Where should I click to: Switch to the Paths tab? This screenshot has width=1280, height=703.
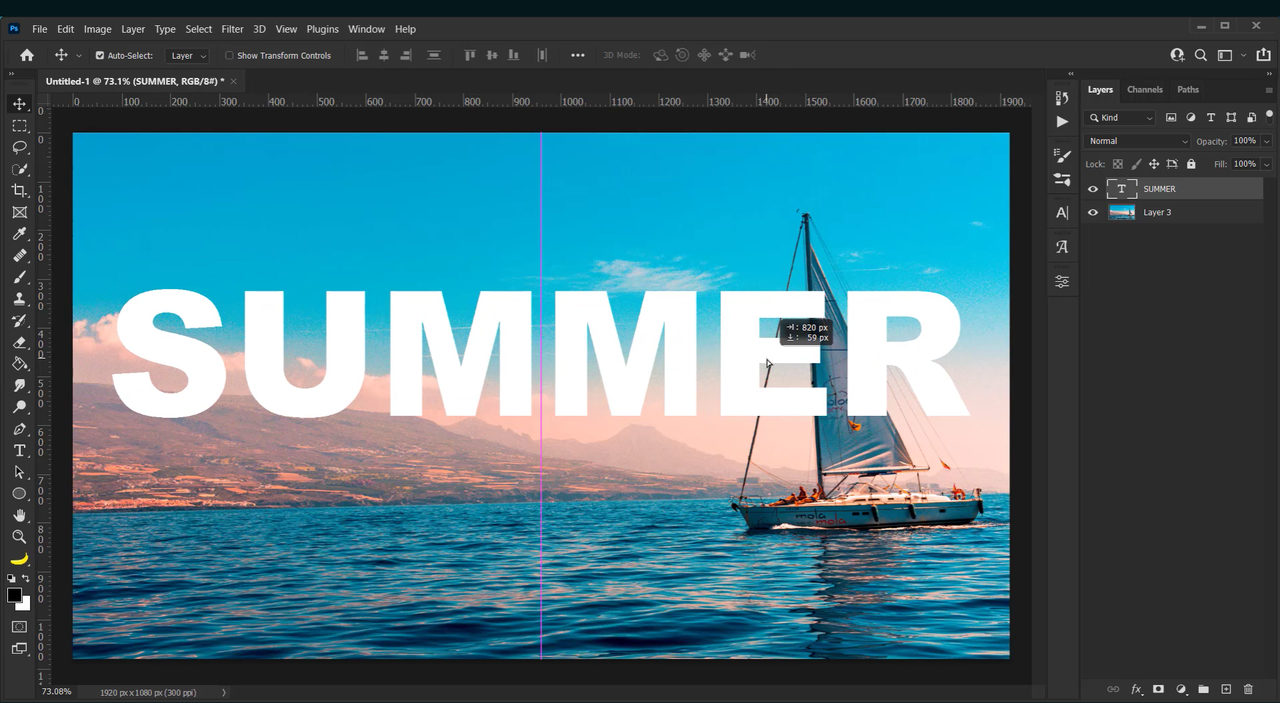tap(1188, 90)
